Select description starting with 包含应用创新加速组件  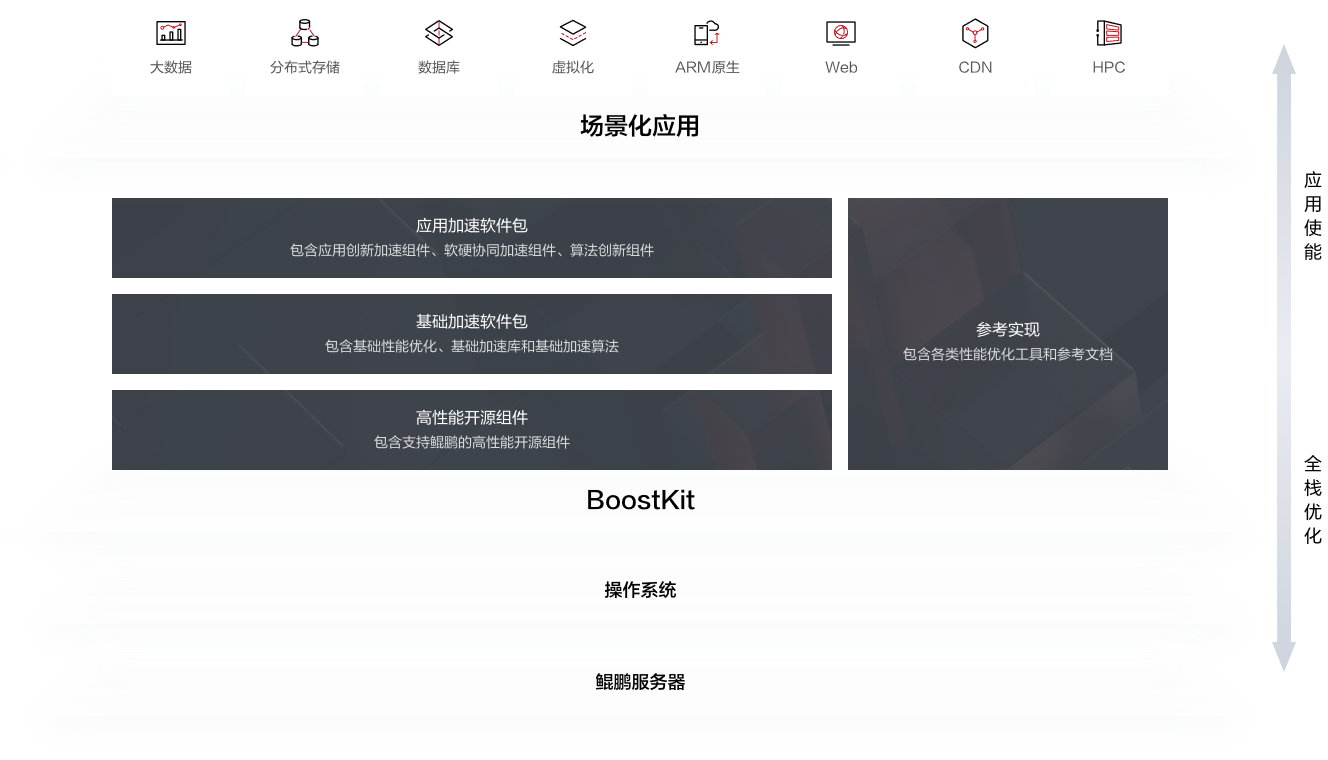tap(472, 250)
